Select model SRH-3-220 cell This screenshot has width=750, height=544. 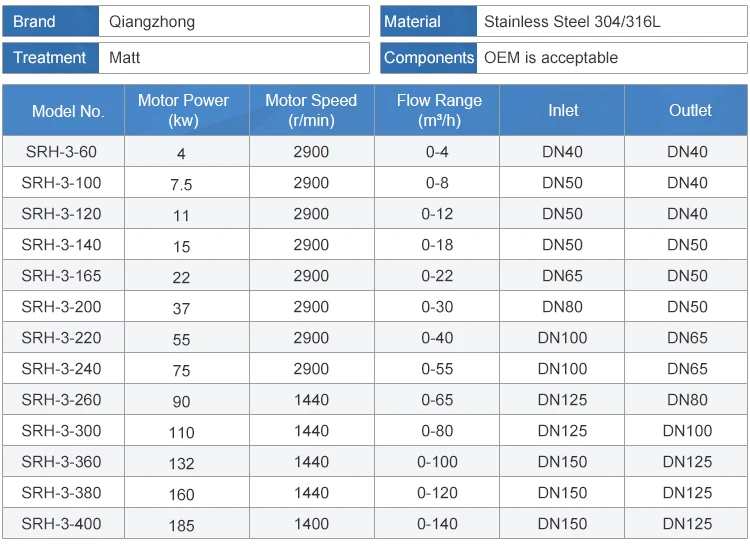click(64, 338)
